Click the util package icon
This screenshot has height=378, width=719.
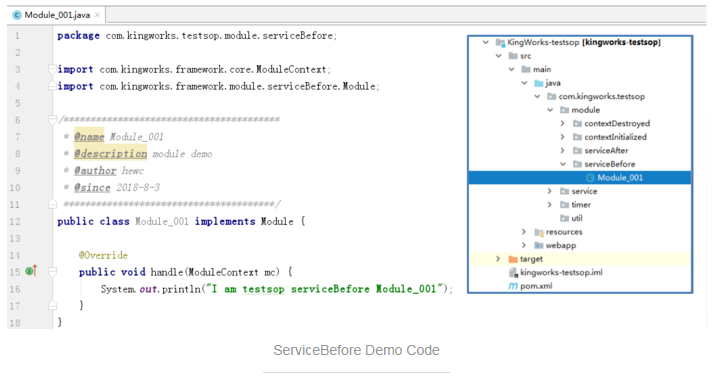coord(564,218)
